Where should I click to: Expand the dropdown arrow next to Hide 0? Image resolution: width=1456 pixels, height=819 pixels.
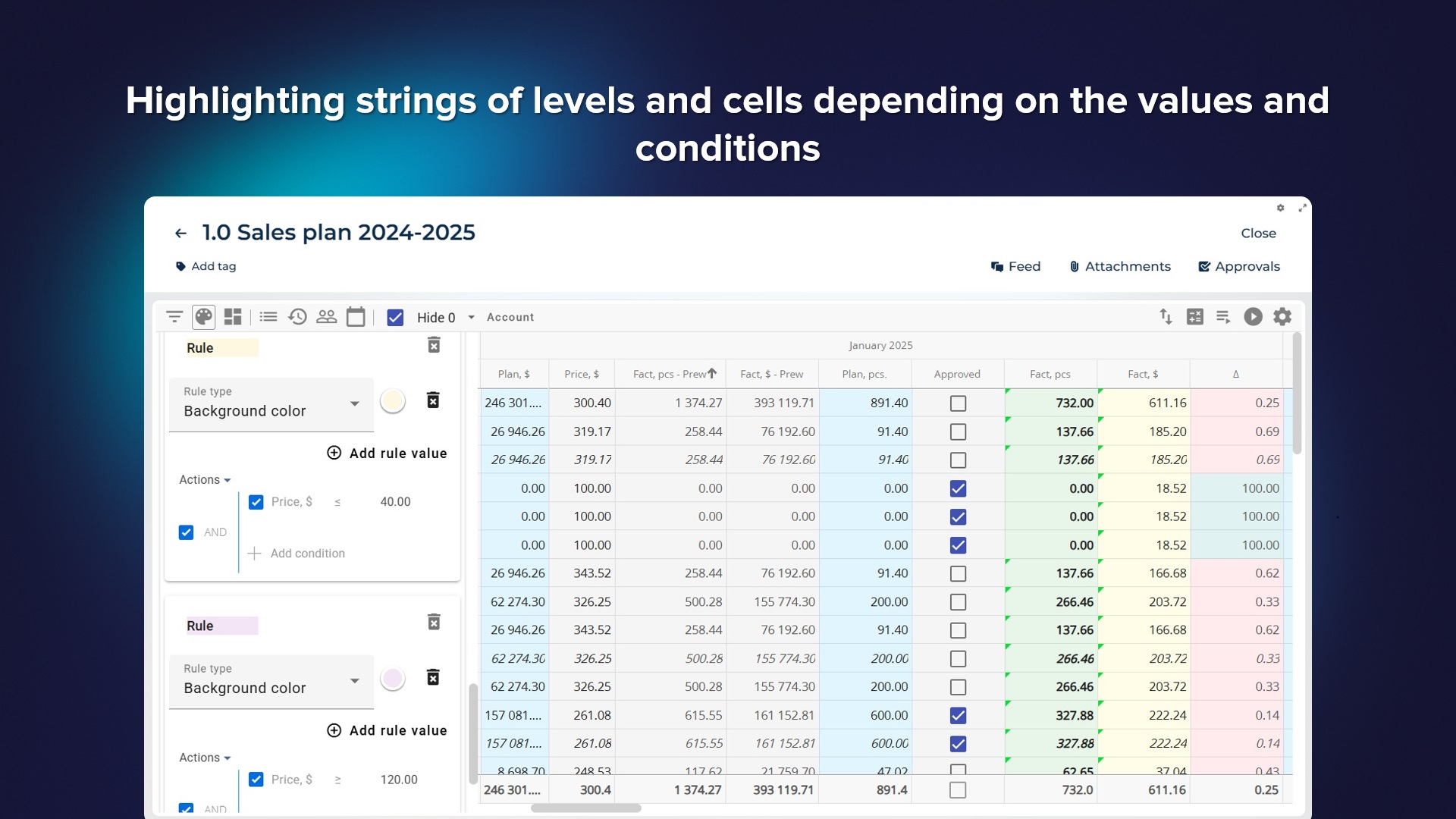tap(471, 318)
